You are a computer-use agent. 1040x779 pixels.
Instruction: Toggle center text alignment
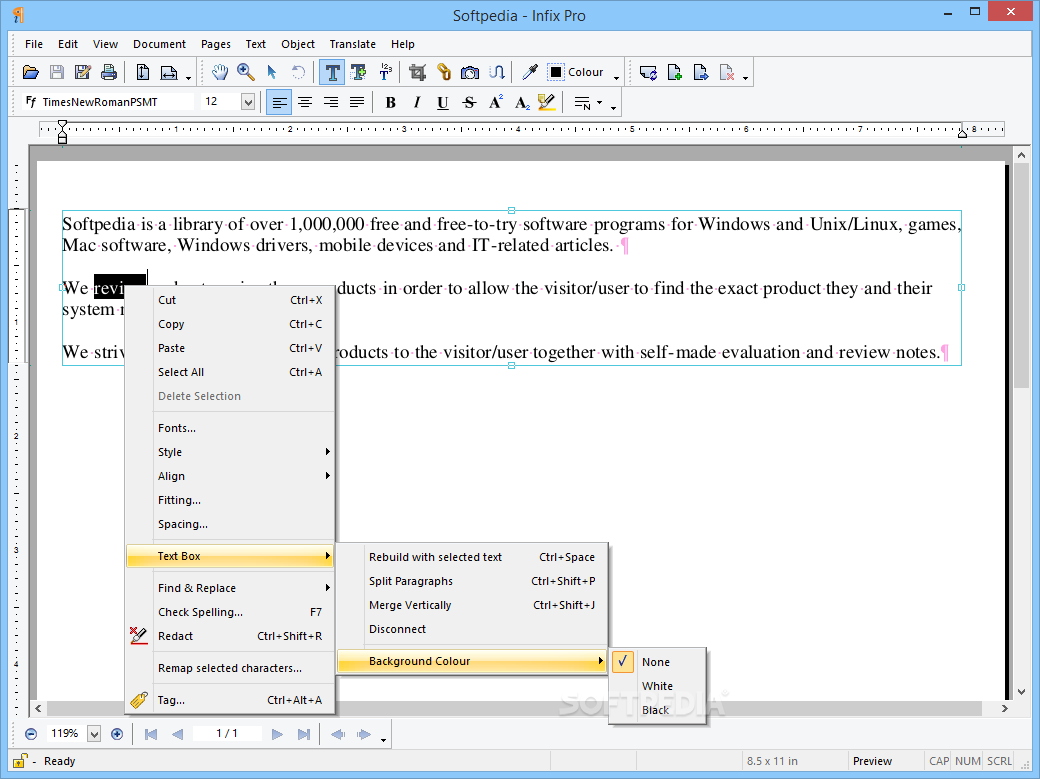coord(305,103)
